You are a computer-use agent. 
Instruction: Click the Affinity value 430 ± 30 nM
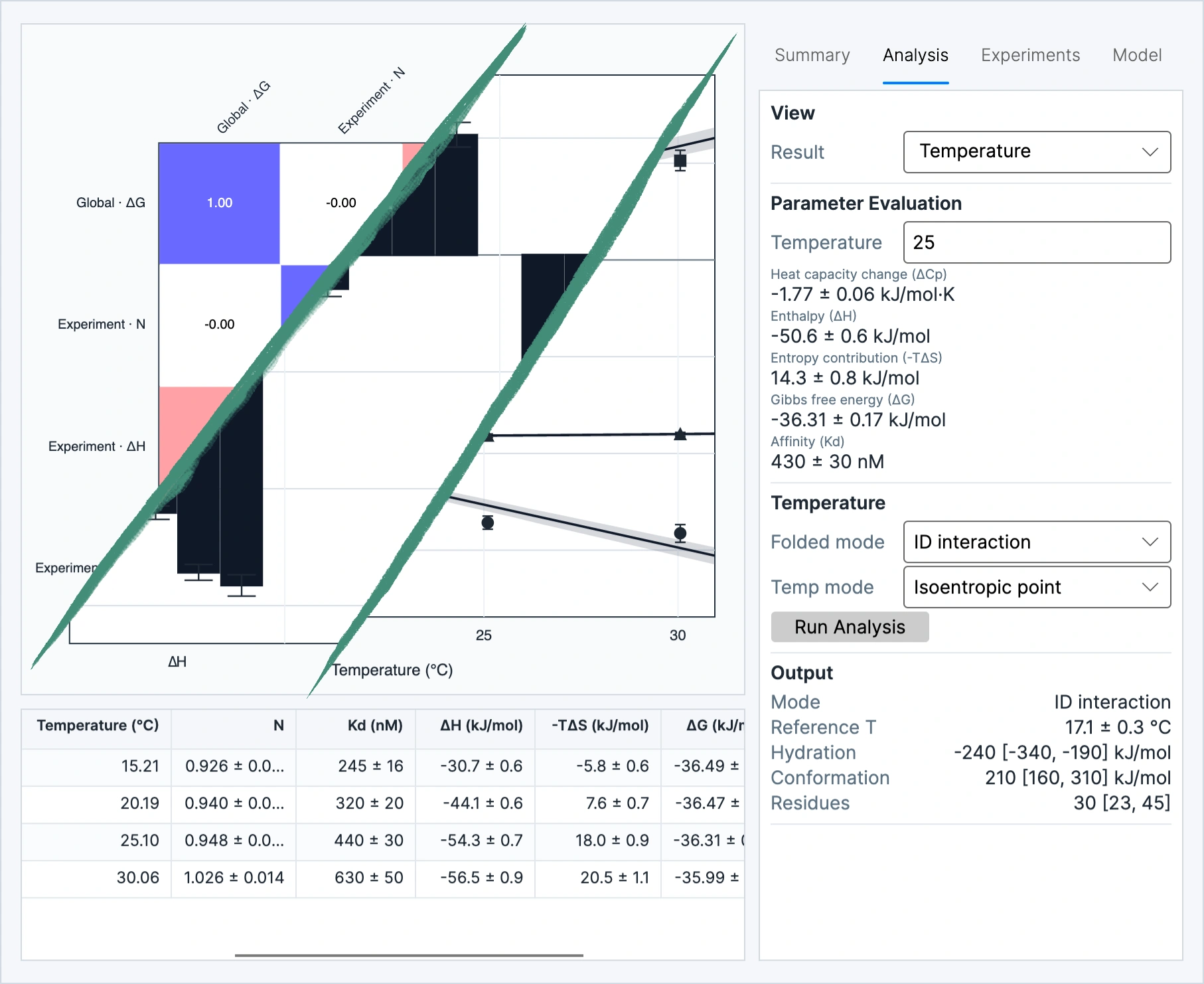pyautogui.click(x=827, y=461)
